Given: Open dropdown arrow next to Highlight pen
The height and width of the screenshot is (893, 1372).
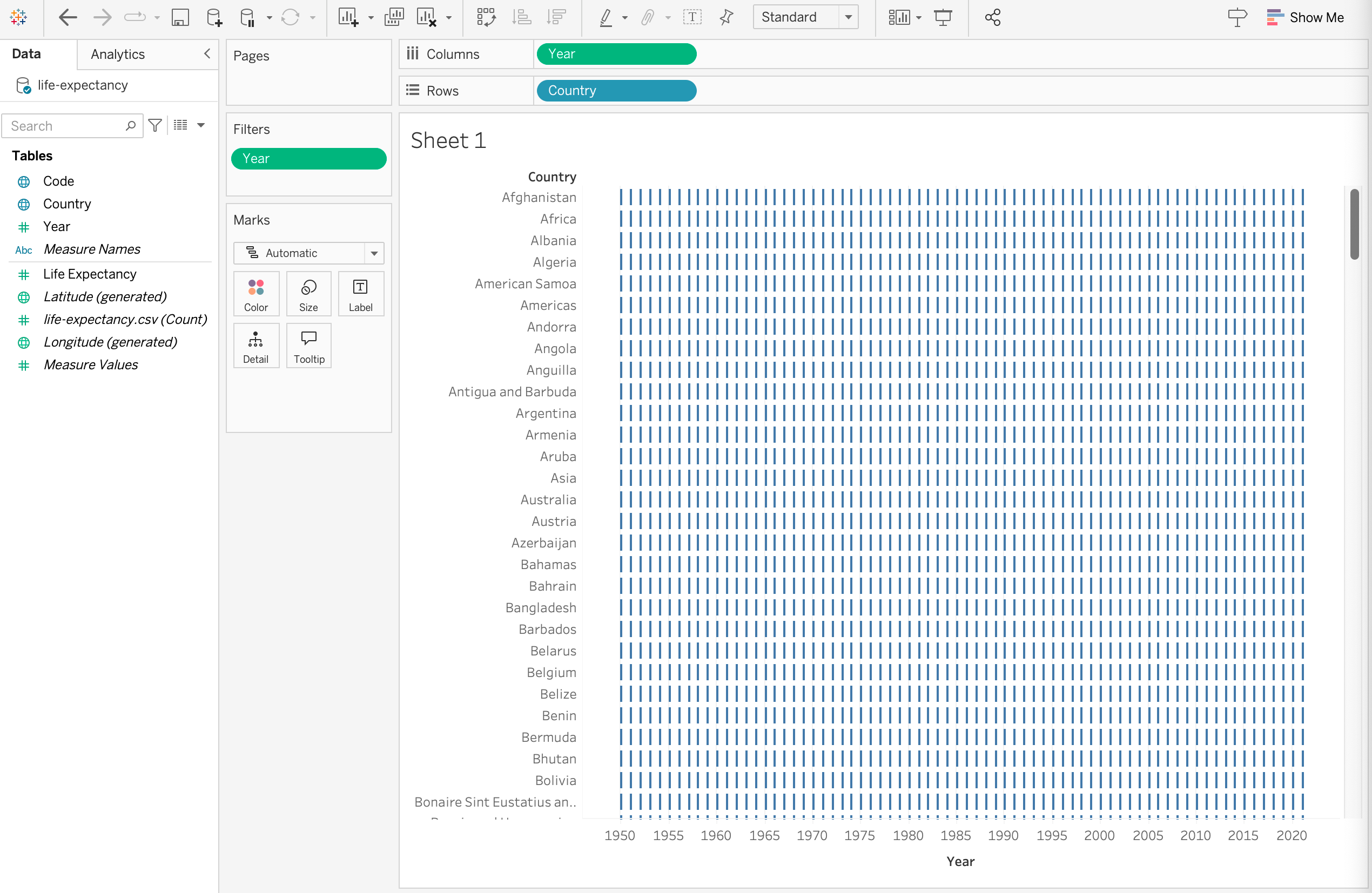Looking at the screenshot, I should tap(625, 18).
